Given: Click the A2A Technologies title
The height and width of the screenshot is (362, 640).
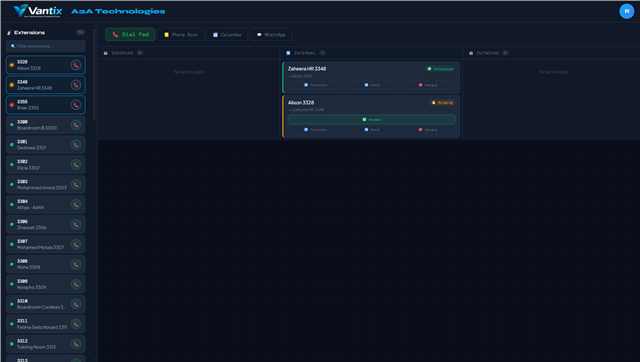Looking at the screenshot, I should pyautogui.click(x=118, y=11).
